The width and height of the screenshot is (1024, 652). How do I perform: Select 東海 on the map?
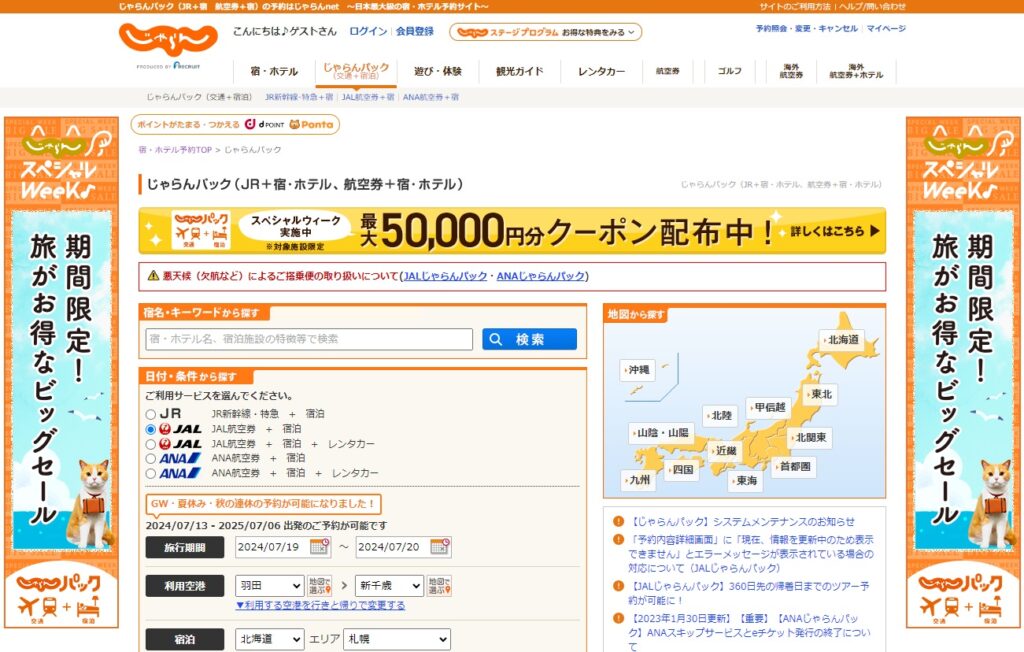coord(745,481)
